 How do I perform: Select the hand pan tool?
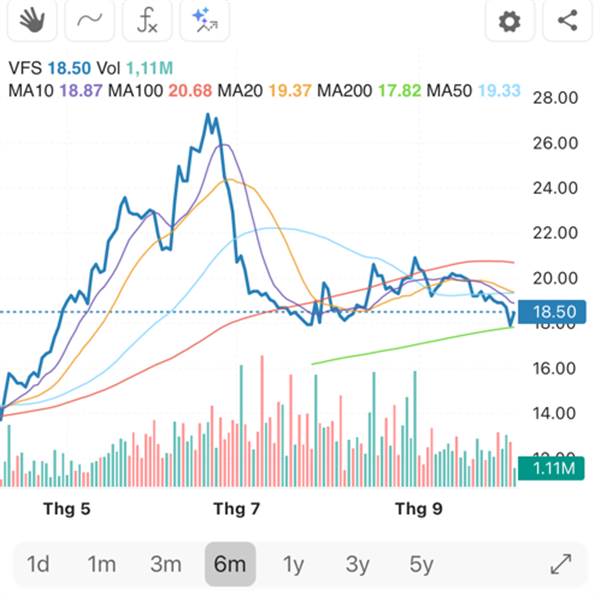(x=32, y=20)
